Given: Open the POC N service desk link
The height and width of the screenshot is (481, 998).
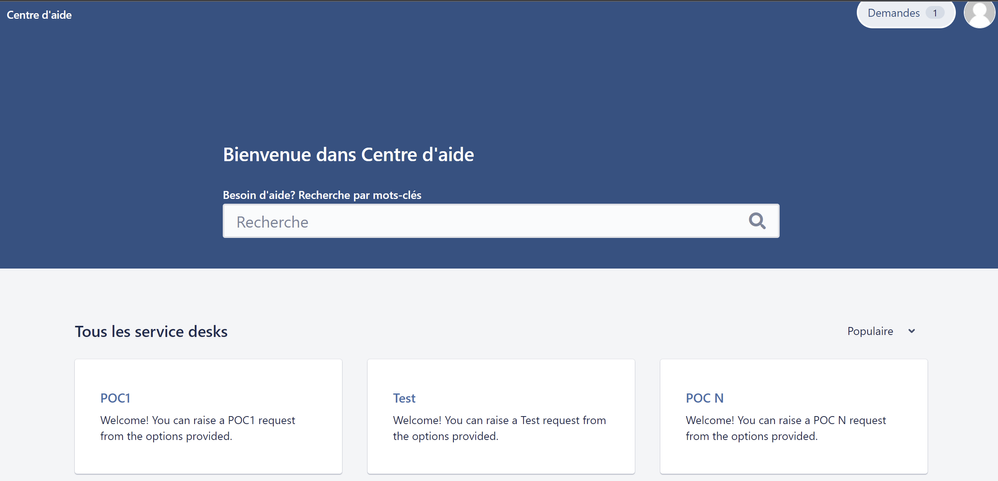Looking at the screenshot, I should point(705,398).
